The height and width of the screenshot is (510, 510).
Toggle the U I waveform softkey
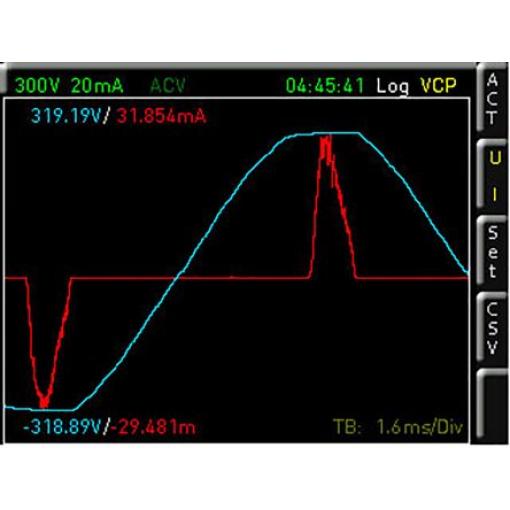point(492,175)
